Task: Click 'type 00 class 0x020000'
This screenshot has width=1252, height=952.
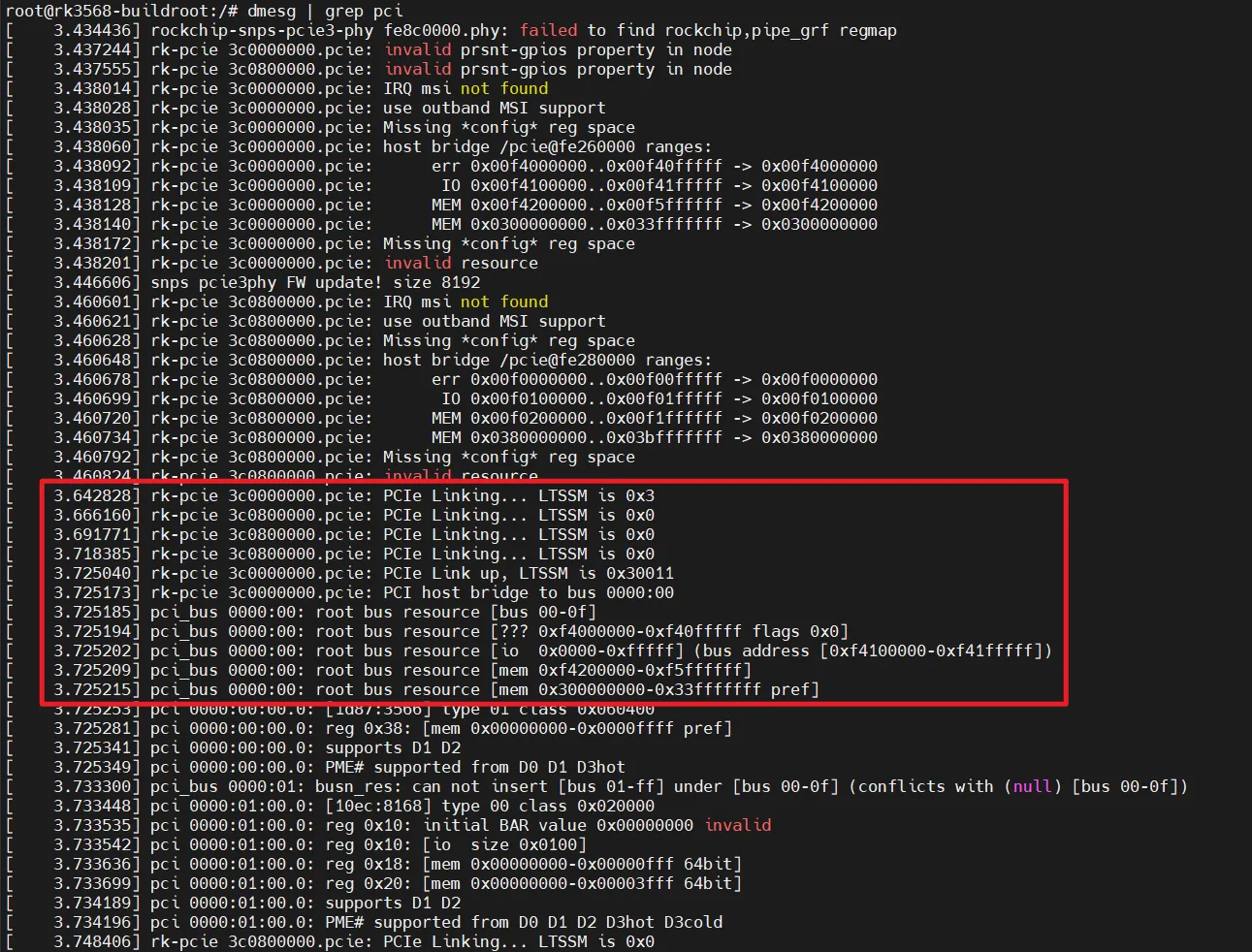Action: 548,806
